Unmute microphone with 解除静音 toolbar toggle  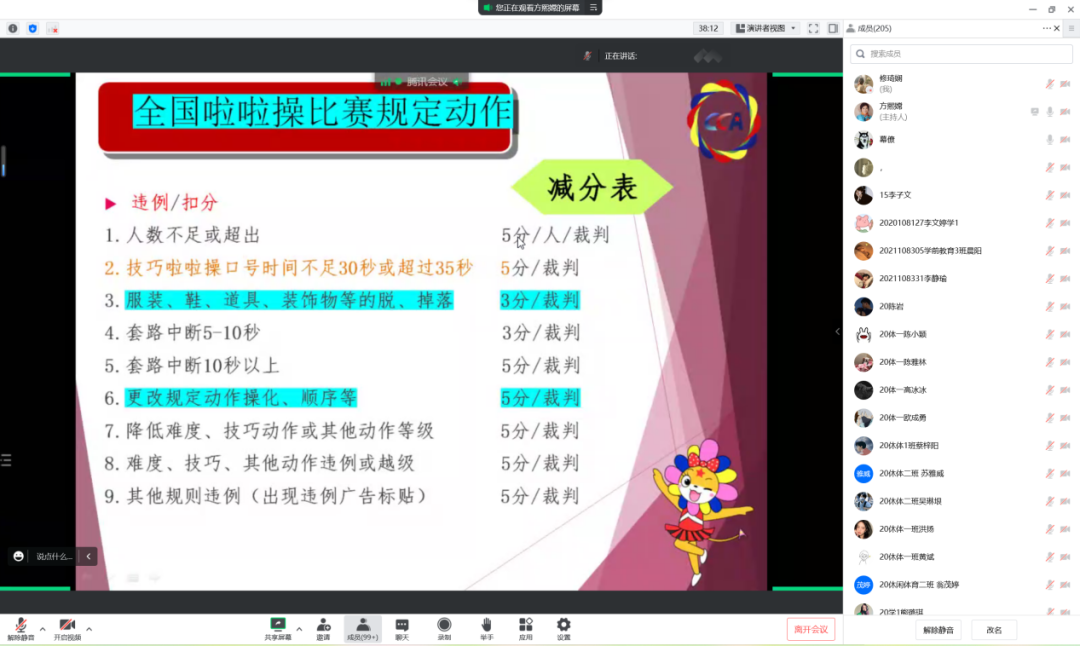(20, 627)
